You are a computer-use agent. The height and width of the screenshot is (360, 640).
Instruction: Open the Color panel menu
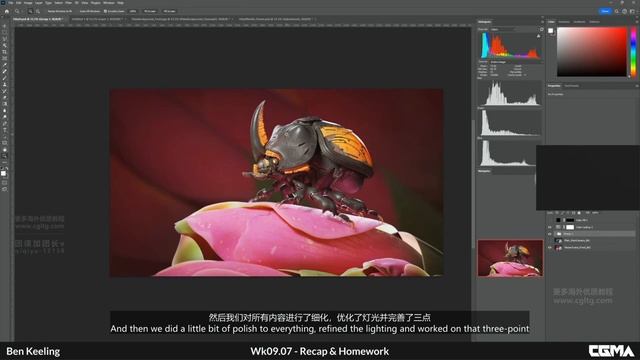(637, 22)
